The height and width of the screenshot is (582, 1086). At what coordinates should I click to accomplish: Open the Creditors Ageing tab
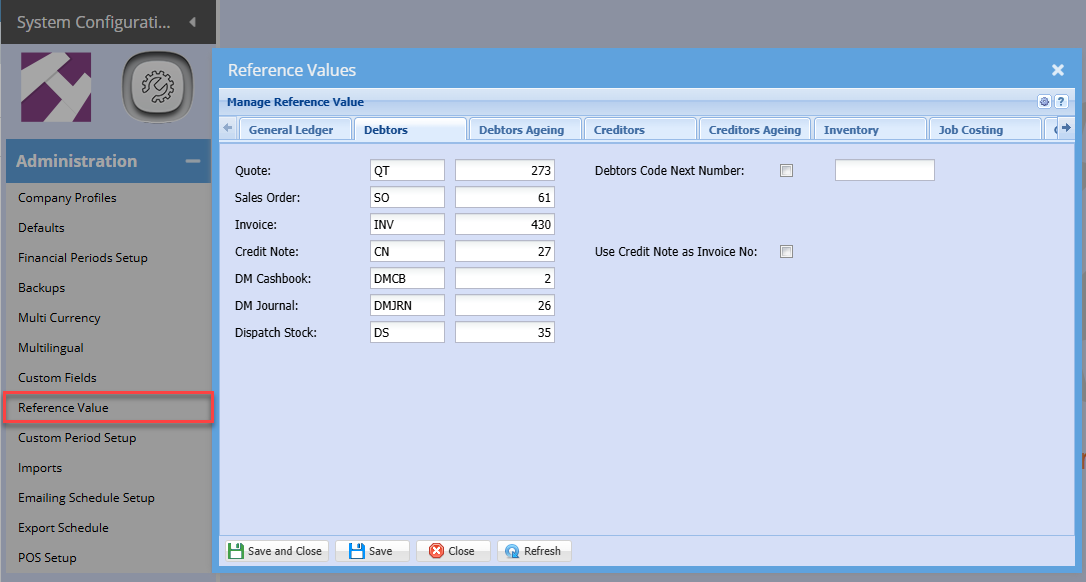pos(754,130)
